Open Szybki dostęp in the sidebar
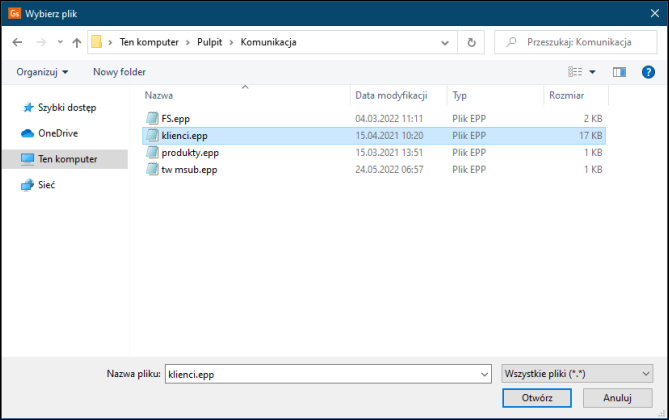This screenshot has width=669, height=420. (x=67, y=107)
